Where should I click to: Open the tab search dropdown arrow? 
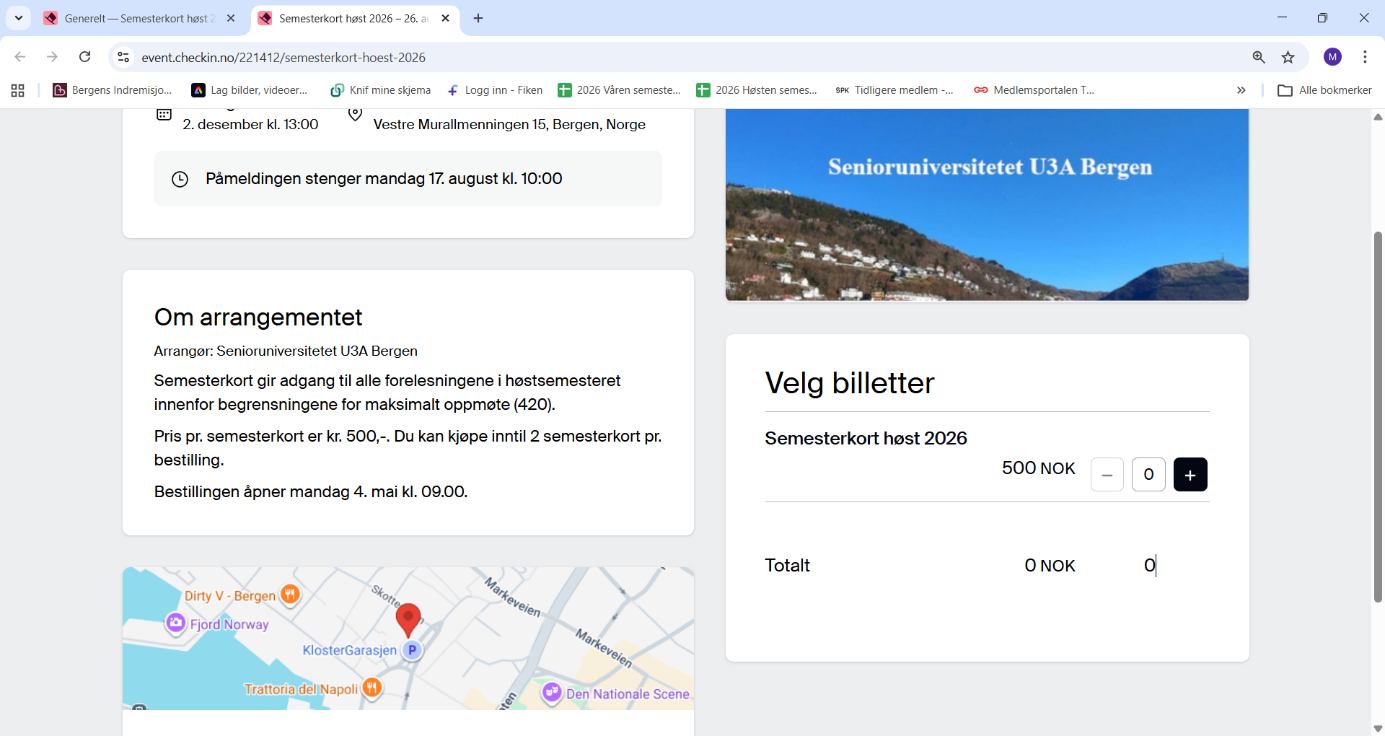pyautogui.click(x=18, y=18)
